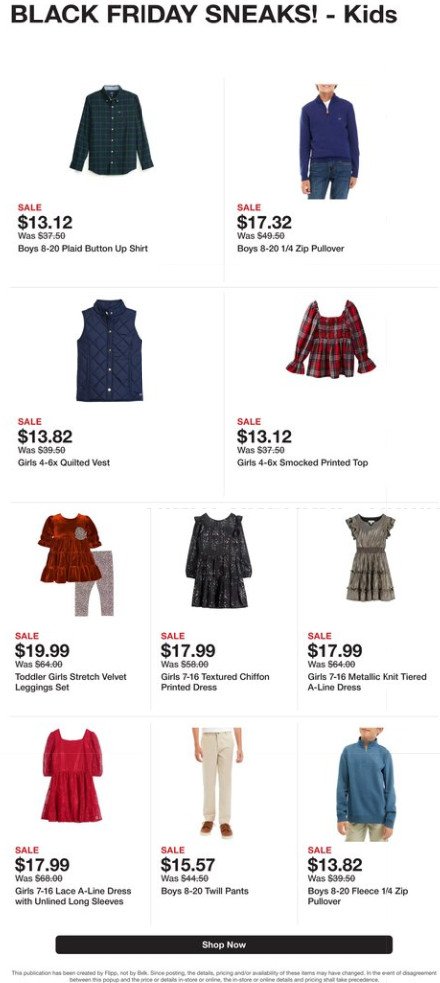Open Boys 8-20 1/4 Zip Pullover link
The width and height of the screenshot is (440, 983).
click(x=290, y=249)
